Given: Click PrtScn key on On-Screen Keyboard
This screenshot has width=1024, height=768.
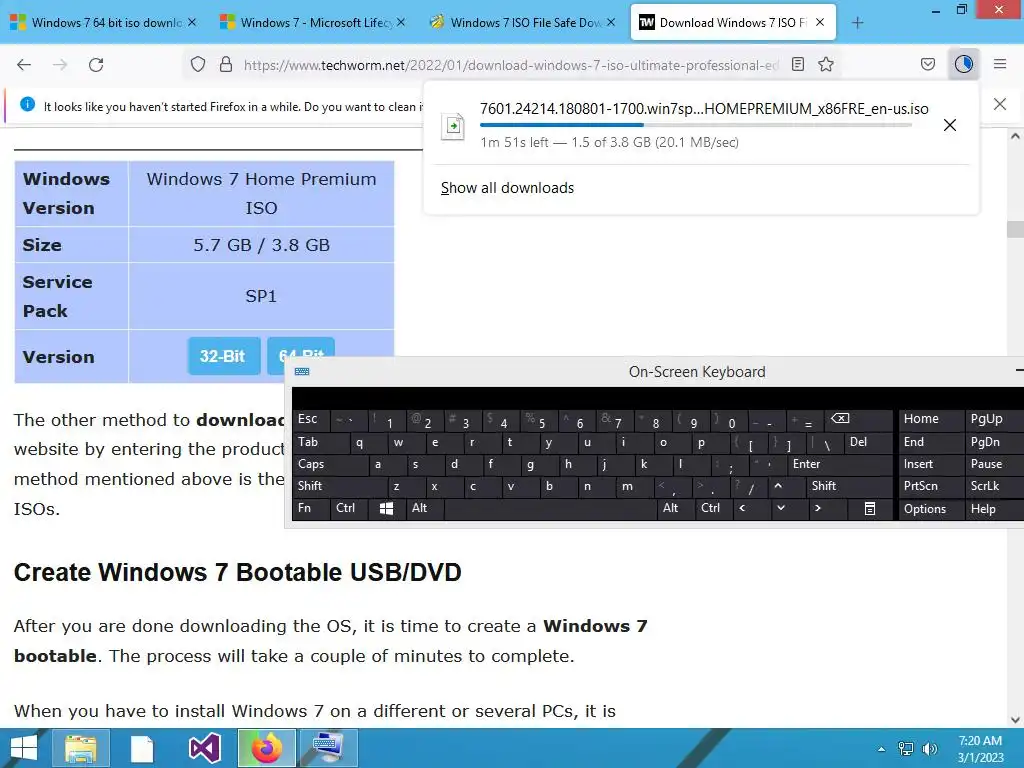Looking at the screenshot, I should tap(931, 486).
